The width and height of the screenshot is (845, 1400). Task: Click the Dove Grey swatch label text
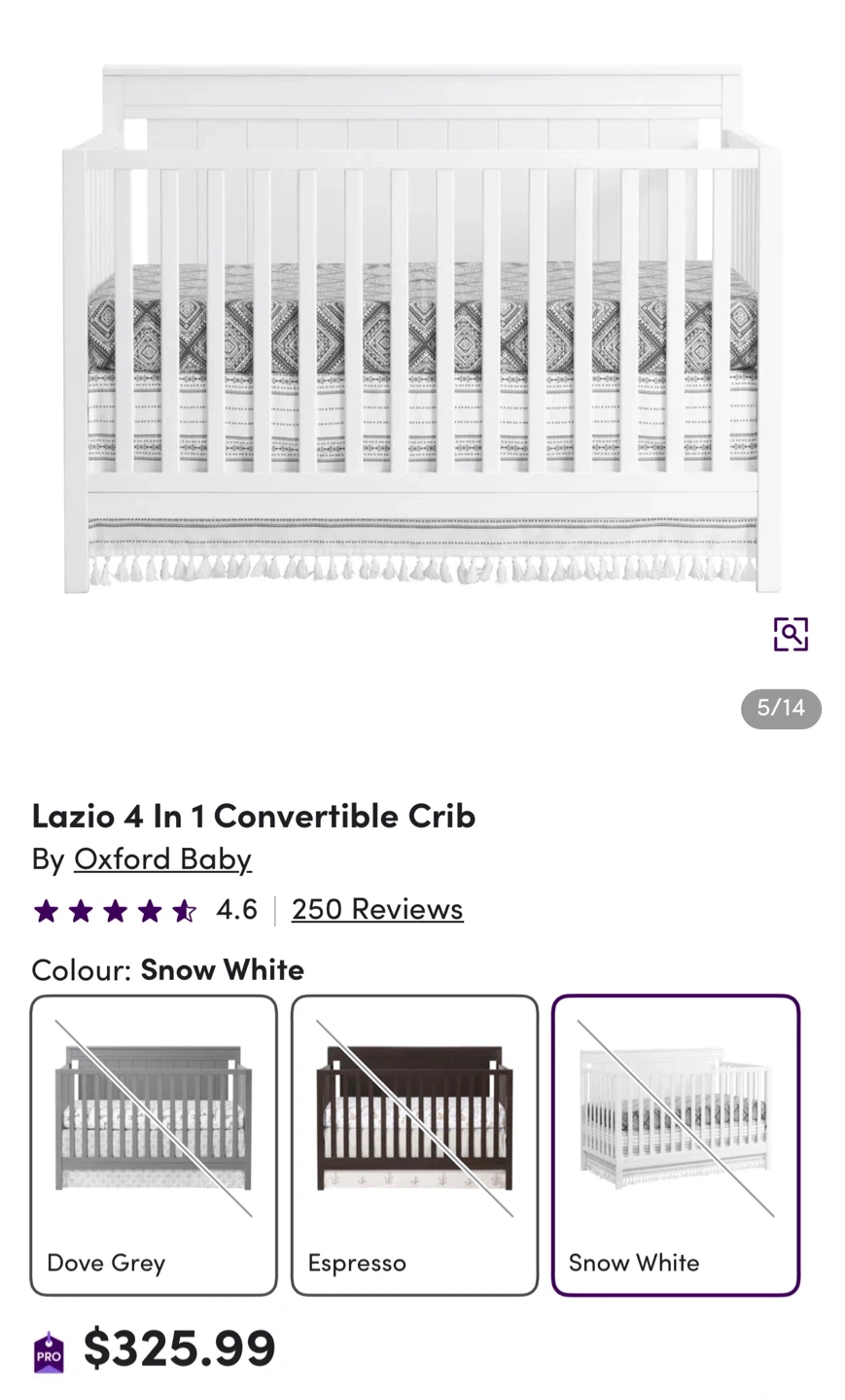click(x=106, y=1263)
